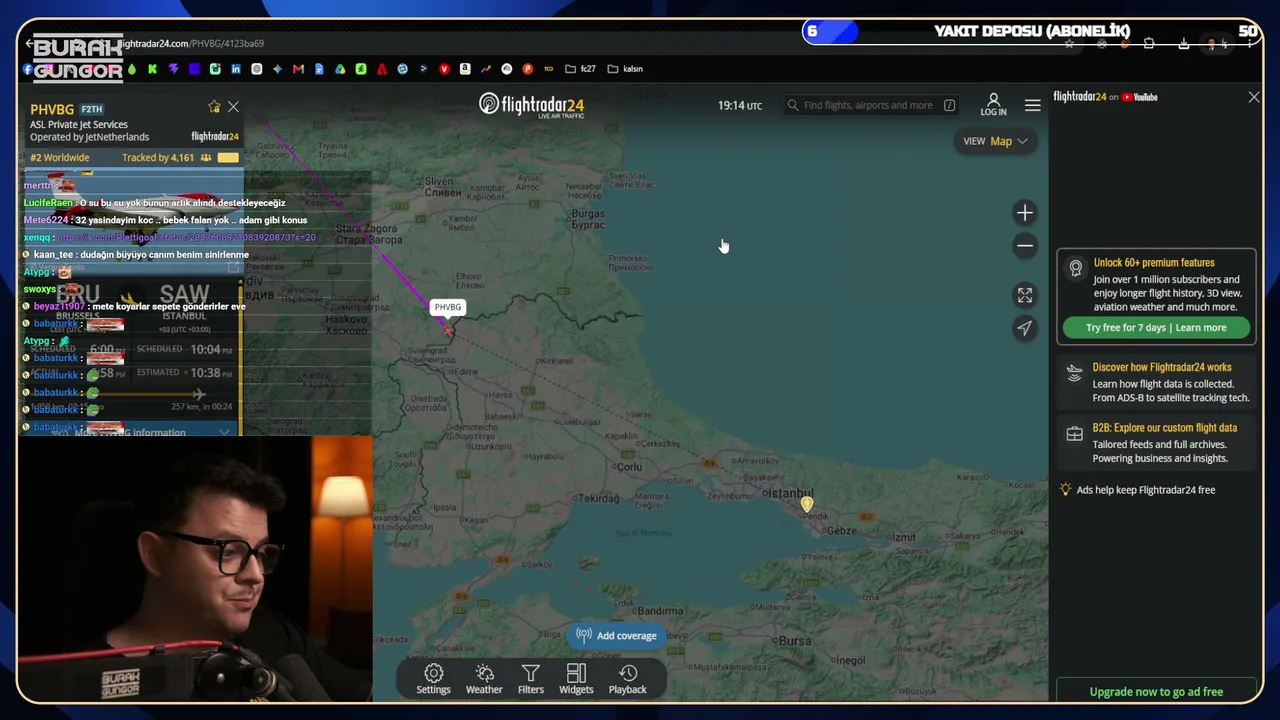
Task: Zoom out with the minus map control
Action: pos(1025,246)
